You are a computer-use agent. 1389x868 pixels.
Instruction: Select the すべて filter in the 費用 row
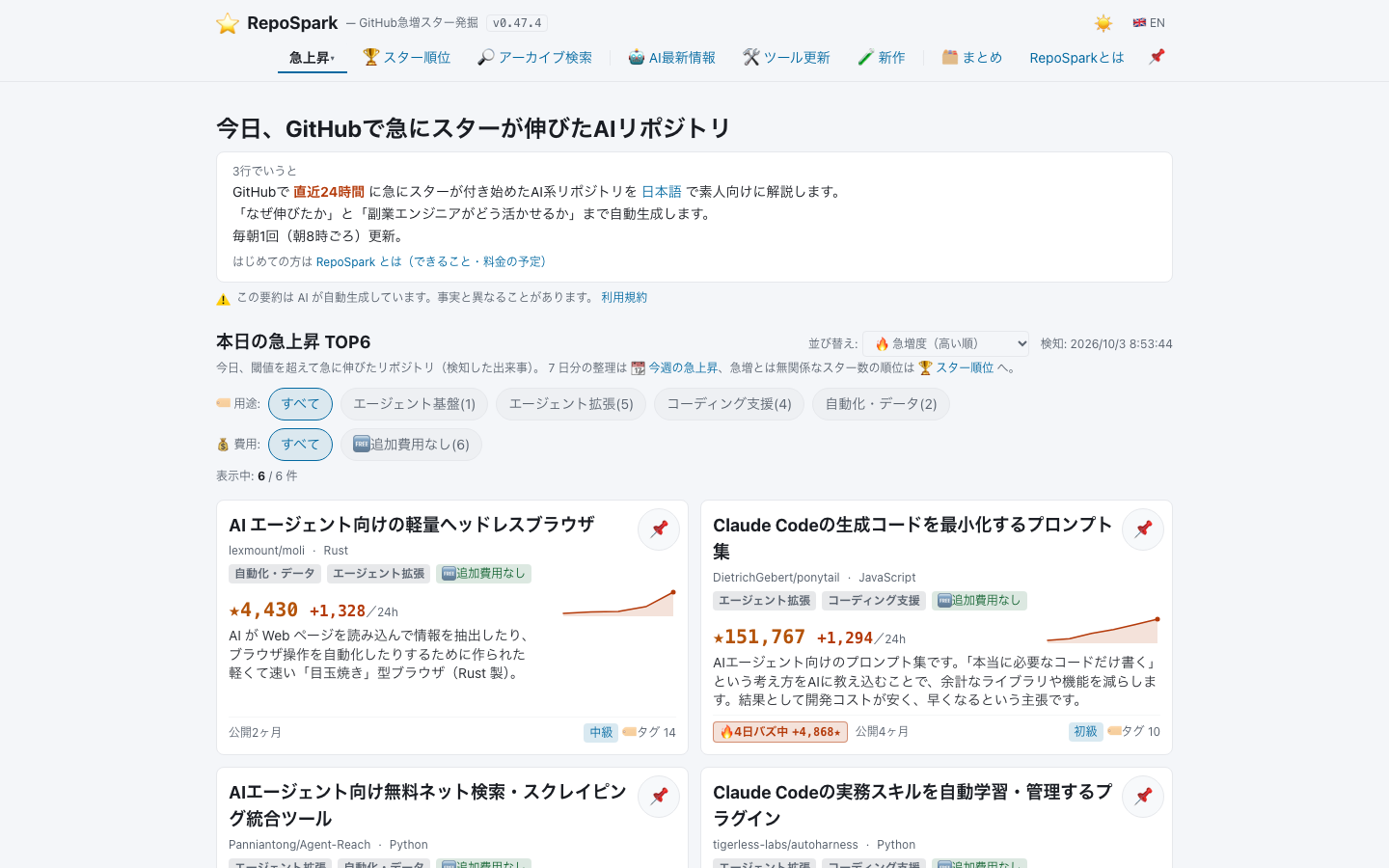(x=300, y=445)
